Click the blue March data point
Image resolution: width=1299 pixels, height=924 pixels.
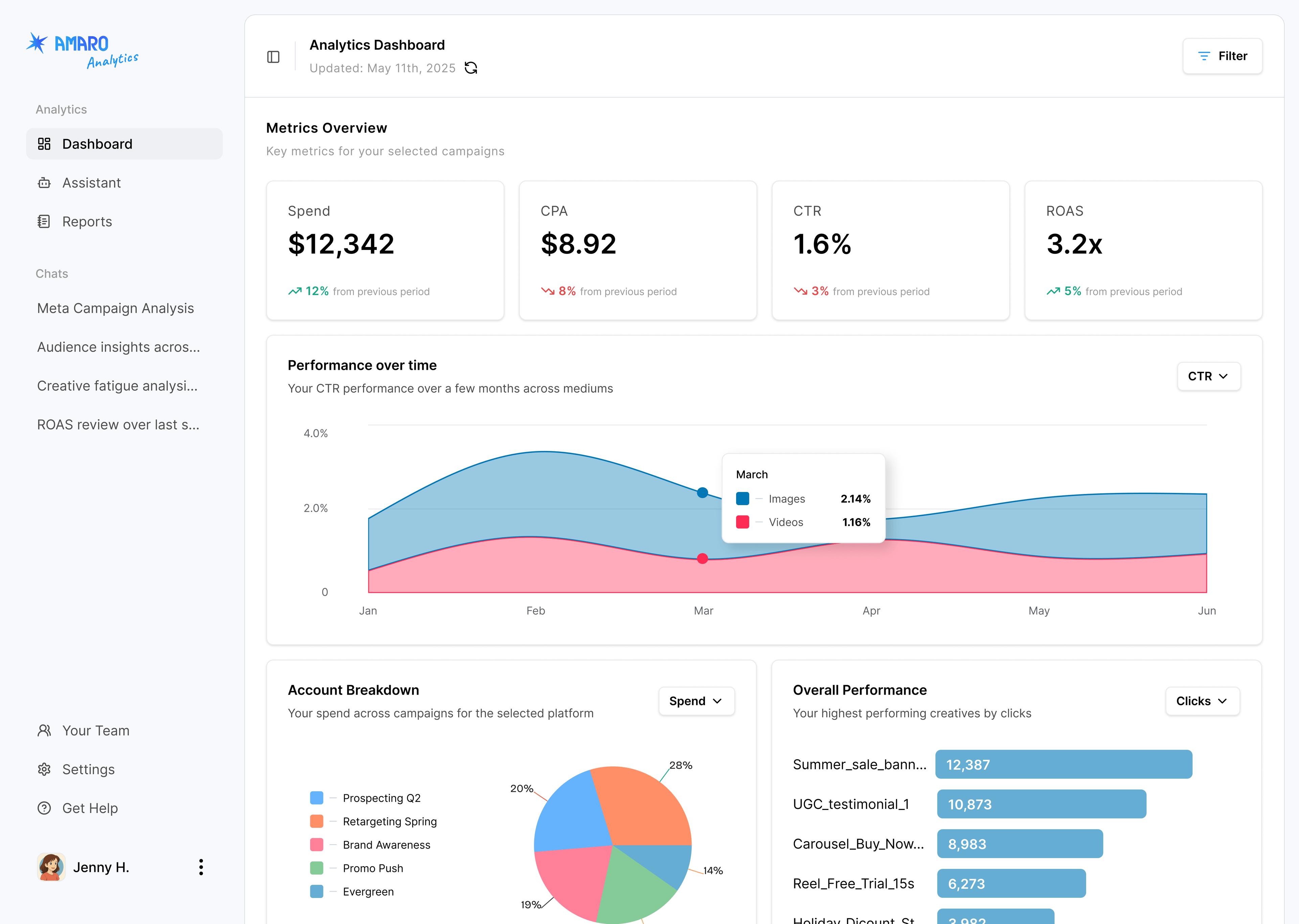[702, 492]
